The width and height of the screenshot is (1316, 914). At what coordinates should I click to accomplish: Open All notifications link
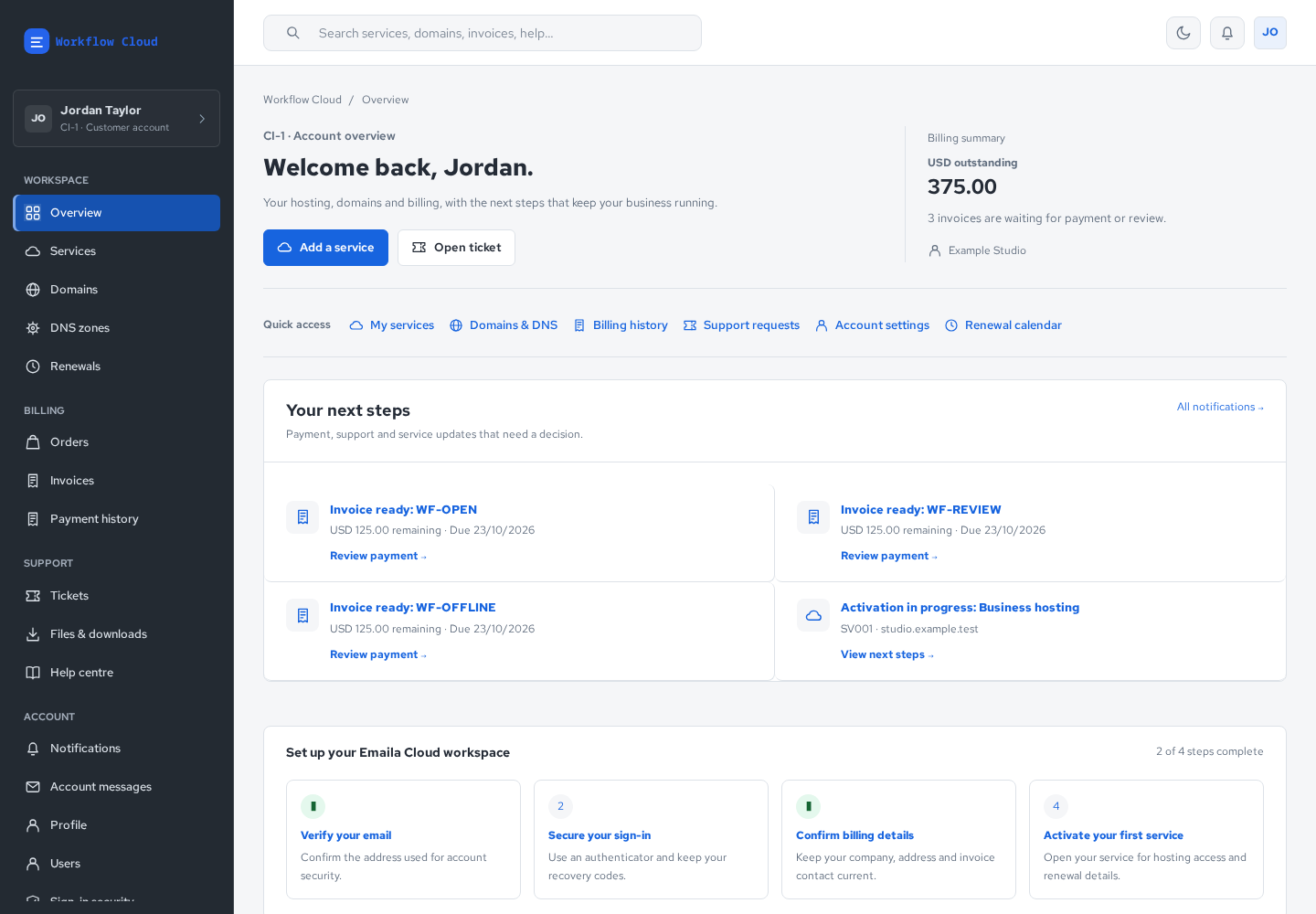click(1220, 407)
